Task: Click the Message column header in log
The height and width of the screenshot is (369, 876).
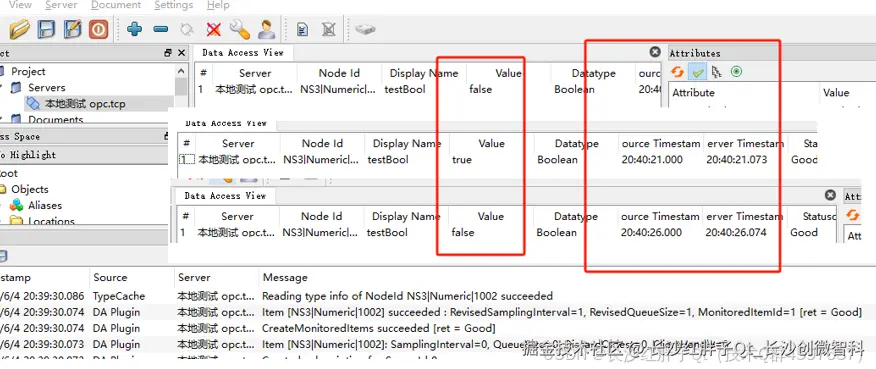Action: [x=285, y=277]
